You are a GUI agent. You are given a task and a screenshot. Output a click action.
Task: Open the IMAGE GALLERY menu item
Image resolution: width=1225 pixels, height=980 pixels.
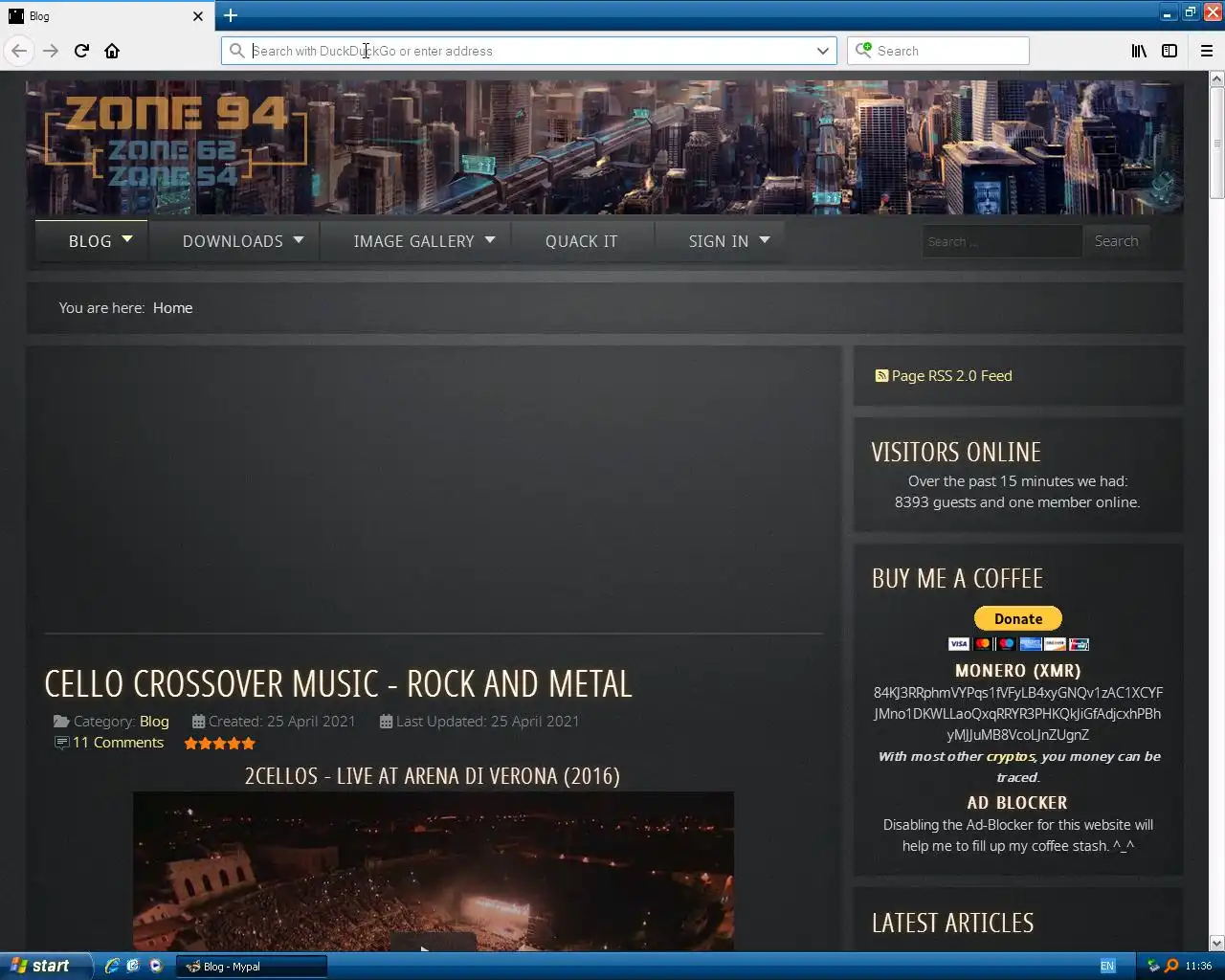pyautogui.click(x=413, y=241)
